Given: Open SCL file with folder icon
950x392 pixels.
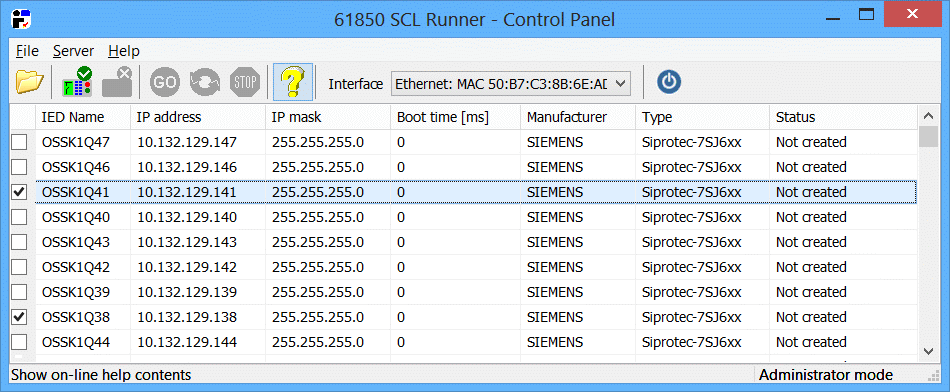Looking at the screenshot, I should pos(30,82).
